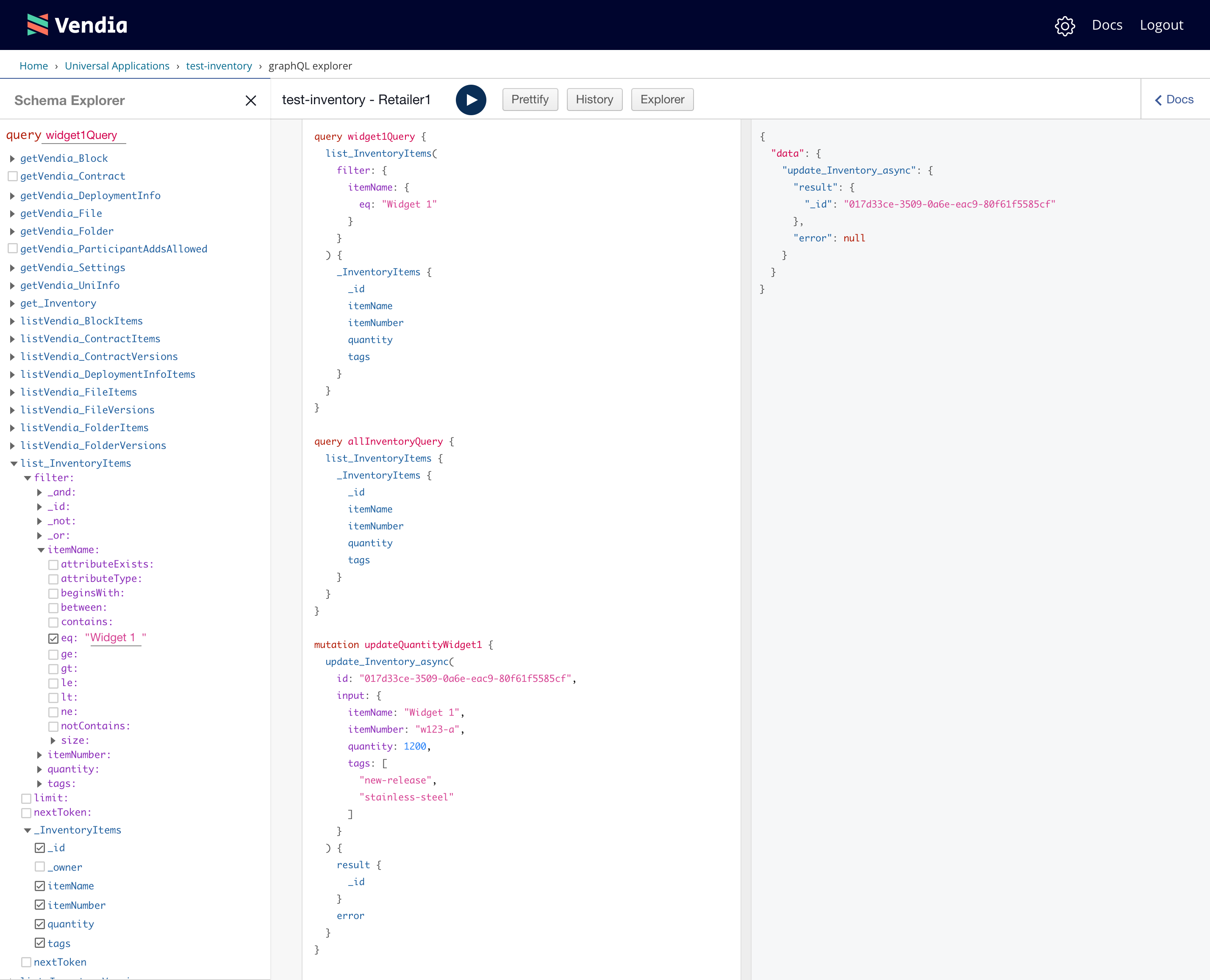
Task: Expand getVendia_Settings node
Action: [12, 268]
